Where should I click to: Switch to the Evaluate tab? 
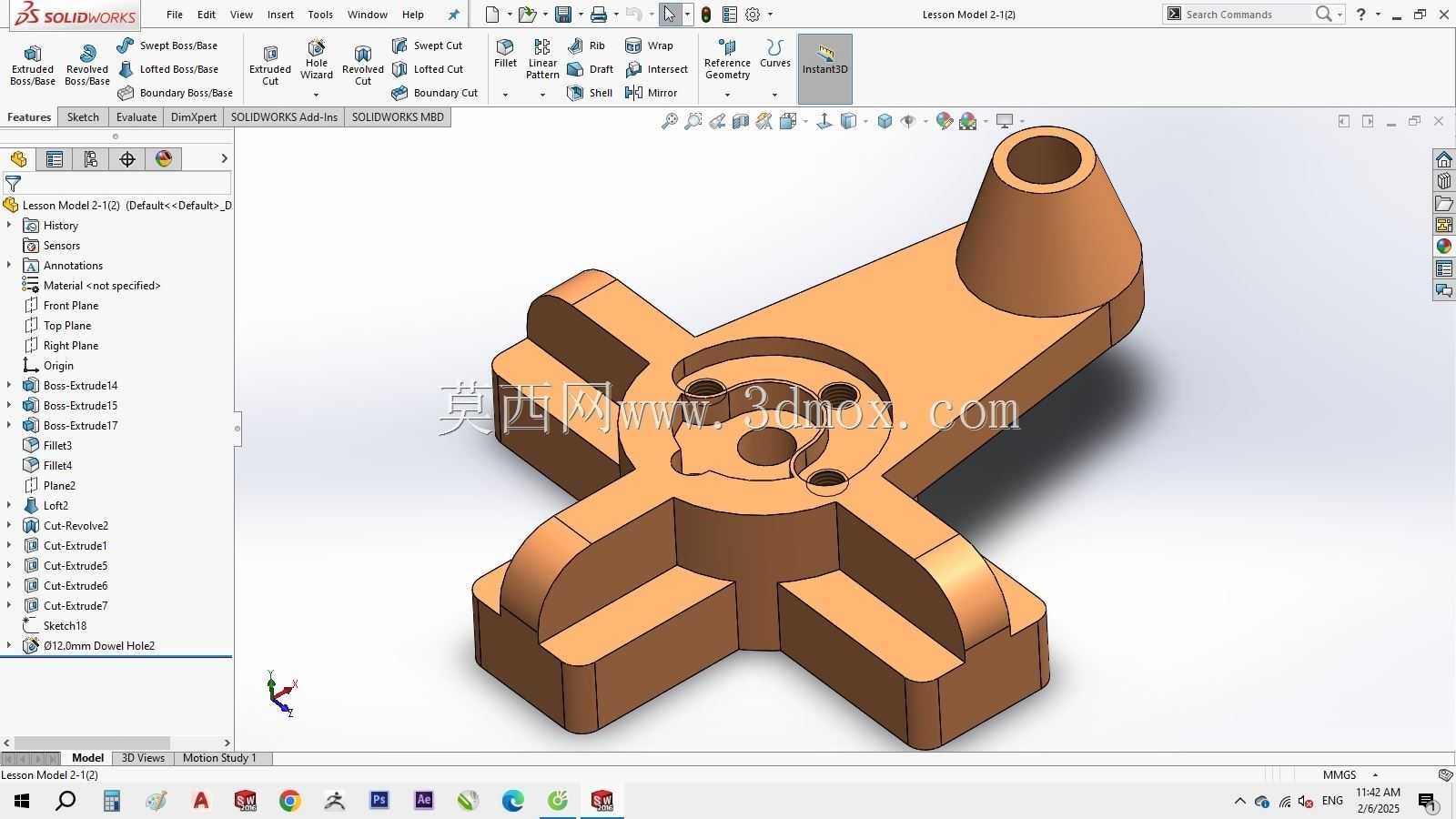[x=136, y=117]
